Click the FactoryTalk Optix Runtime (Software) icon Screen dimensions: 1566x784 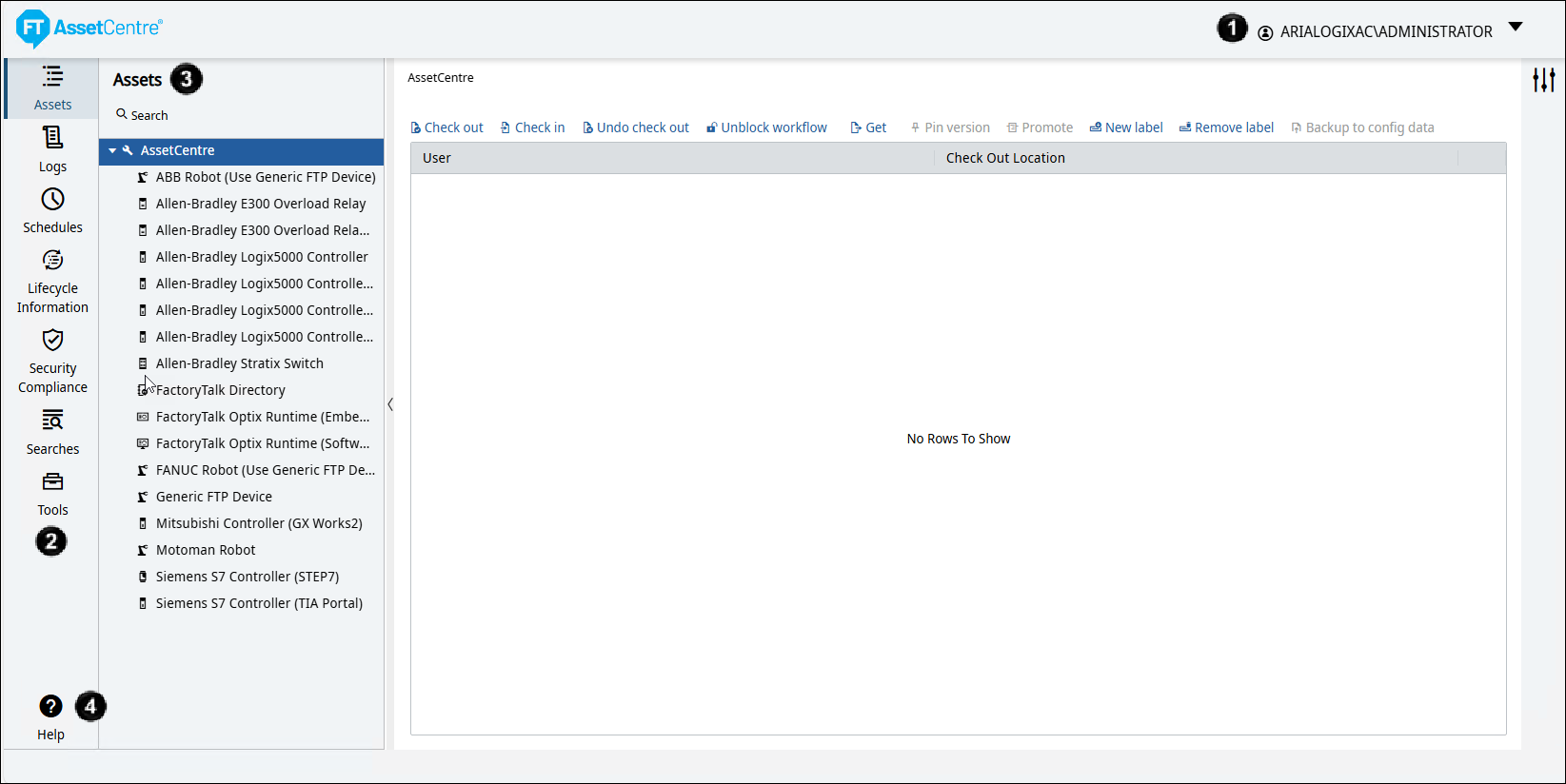pos(143,443)
